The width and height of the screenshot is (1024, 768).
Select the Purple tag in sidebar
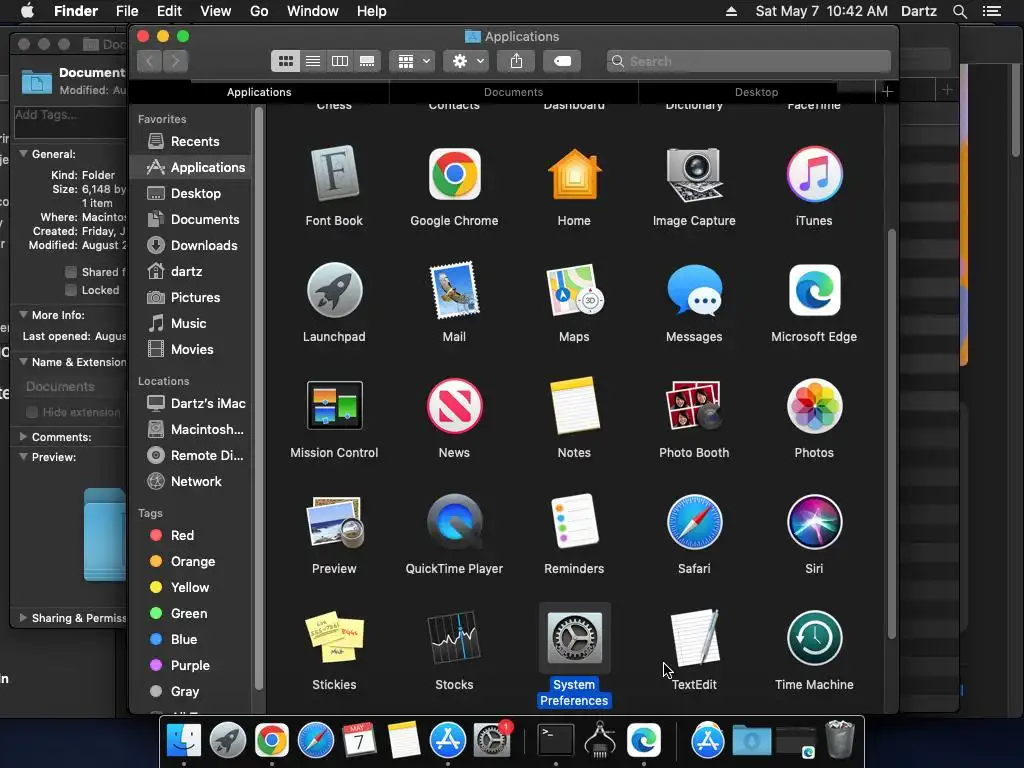[x=190, y=665]
